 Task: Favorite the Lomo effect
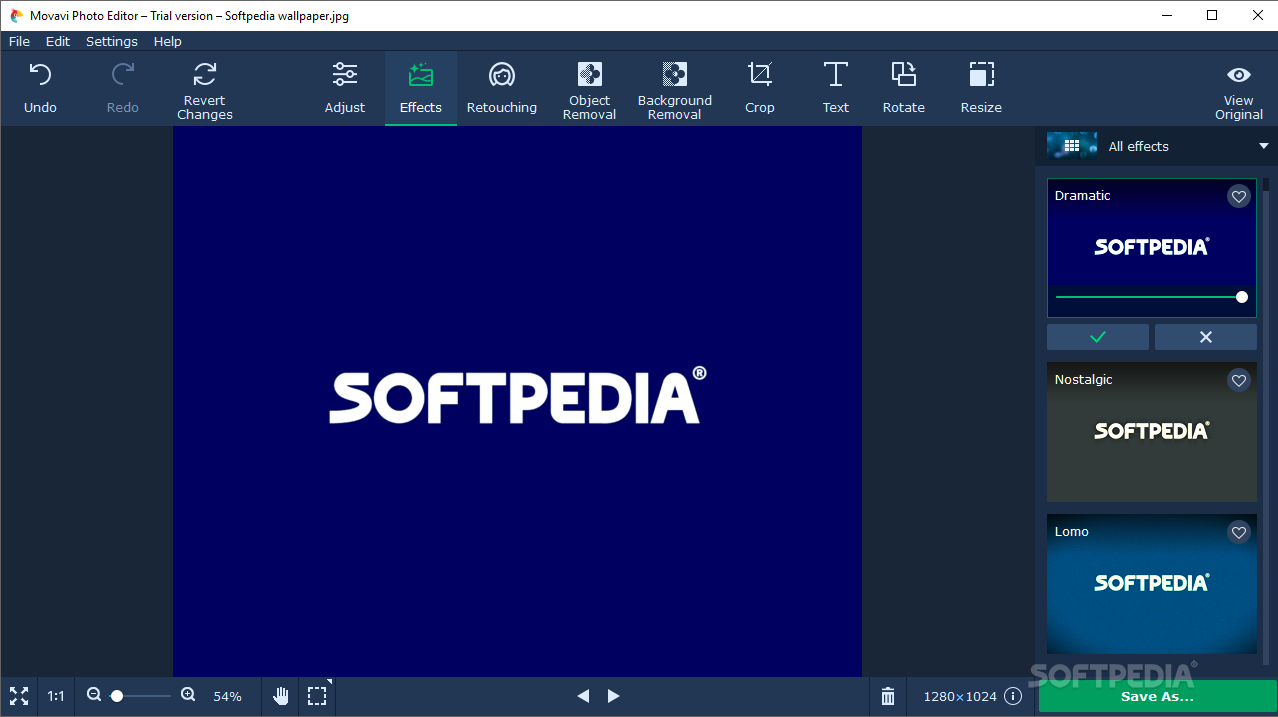[1239, 532]
